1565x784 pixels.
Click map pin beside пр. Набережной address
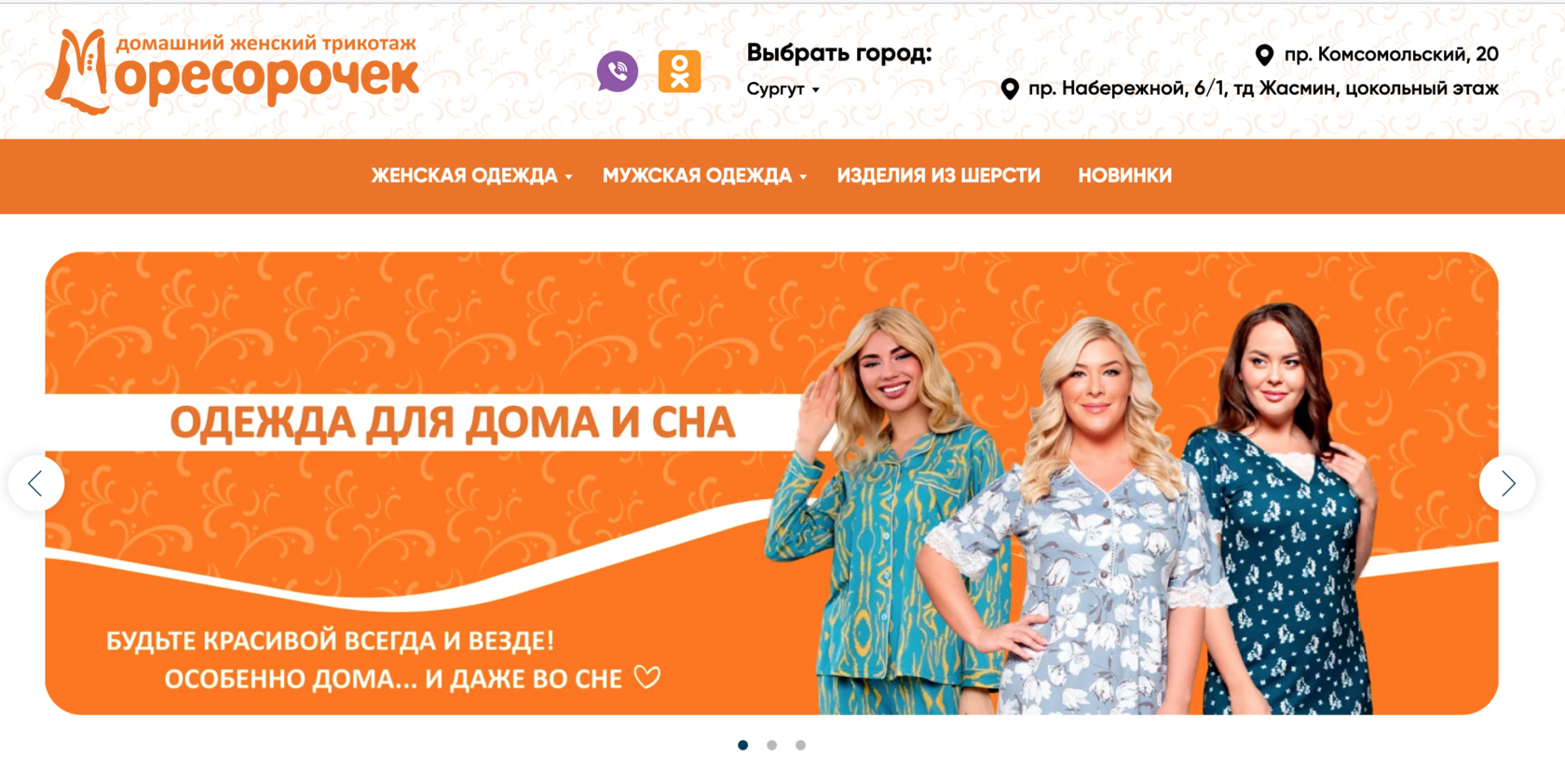pyautogui.click(x=1009, y=88)
